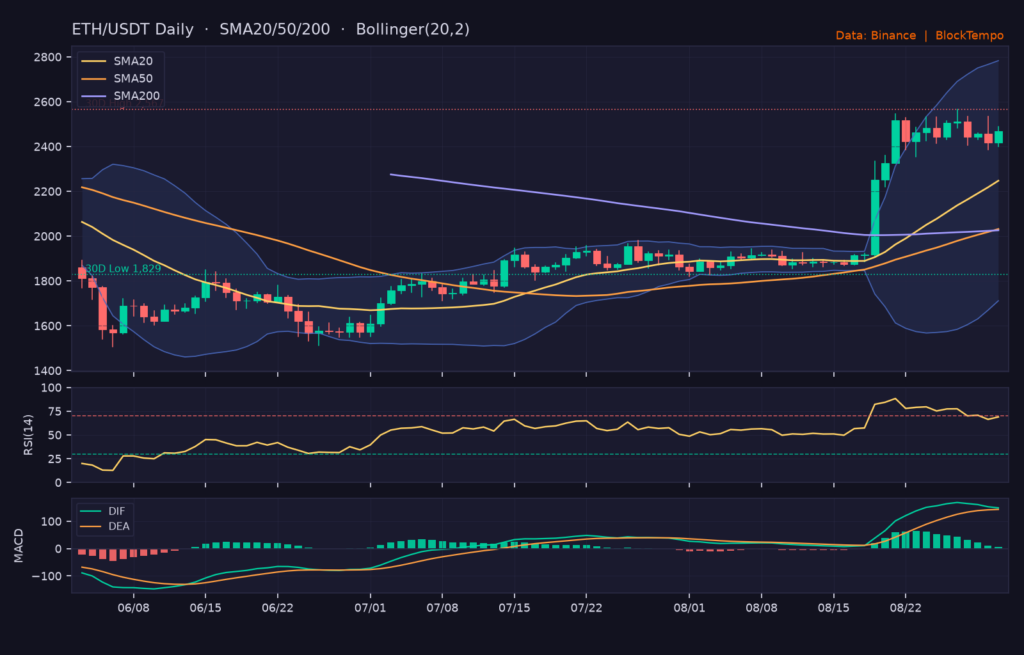The image size is (1024, 655).
Task: Click the MACD panel axis title
Action: point(18,546)
